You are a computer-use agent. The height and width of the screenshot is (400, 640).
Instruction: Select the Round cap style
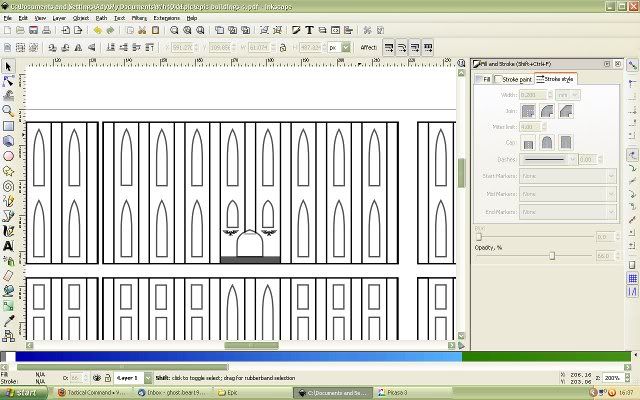[547, 143]
